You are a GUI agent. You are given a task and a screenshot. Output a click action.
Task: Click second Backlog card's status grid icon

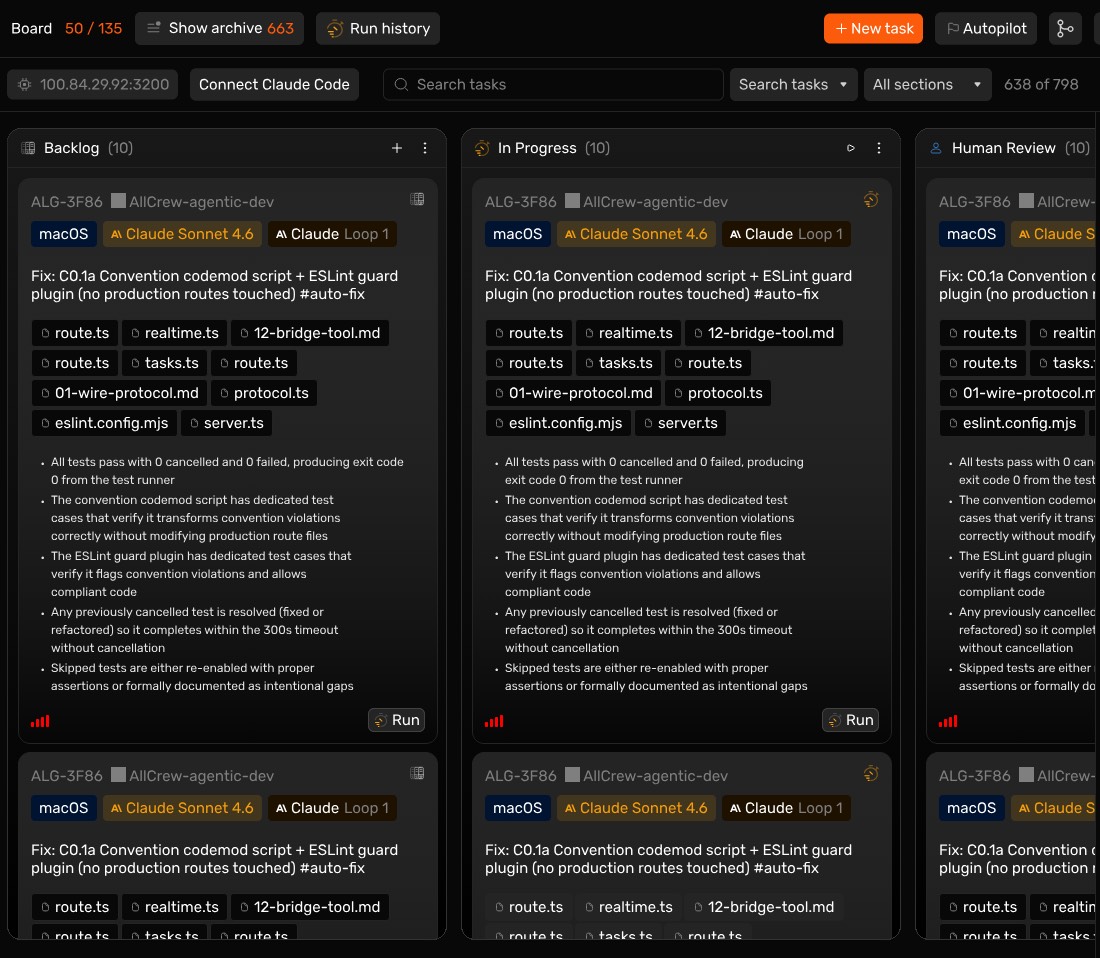click(x=417, y=773)
